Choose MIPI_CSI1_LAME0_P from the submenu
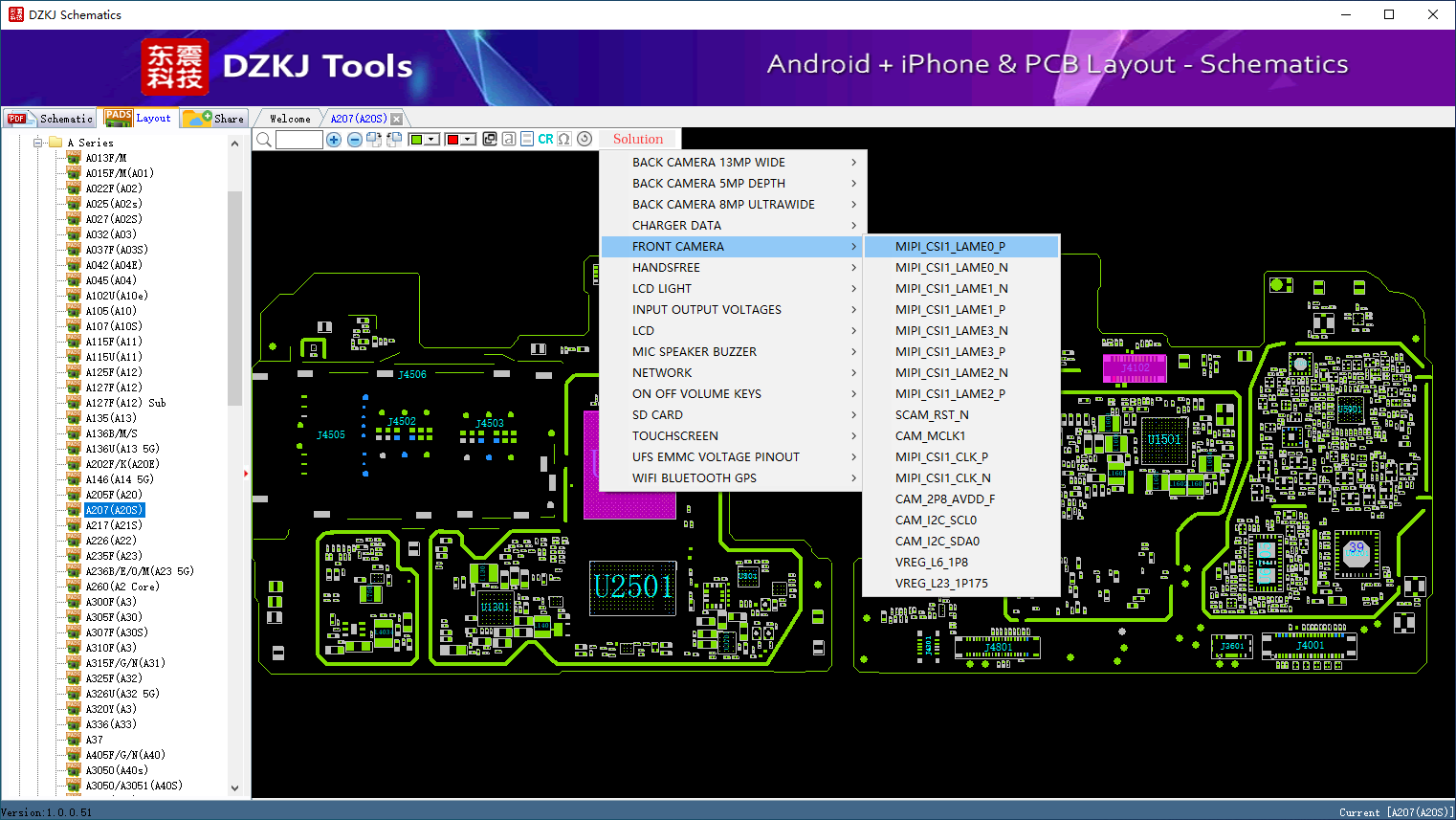1456x820 pixels. point(961,247)
